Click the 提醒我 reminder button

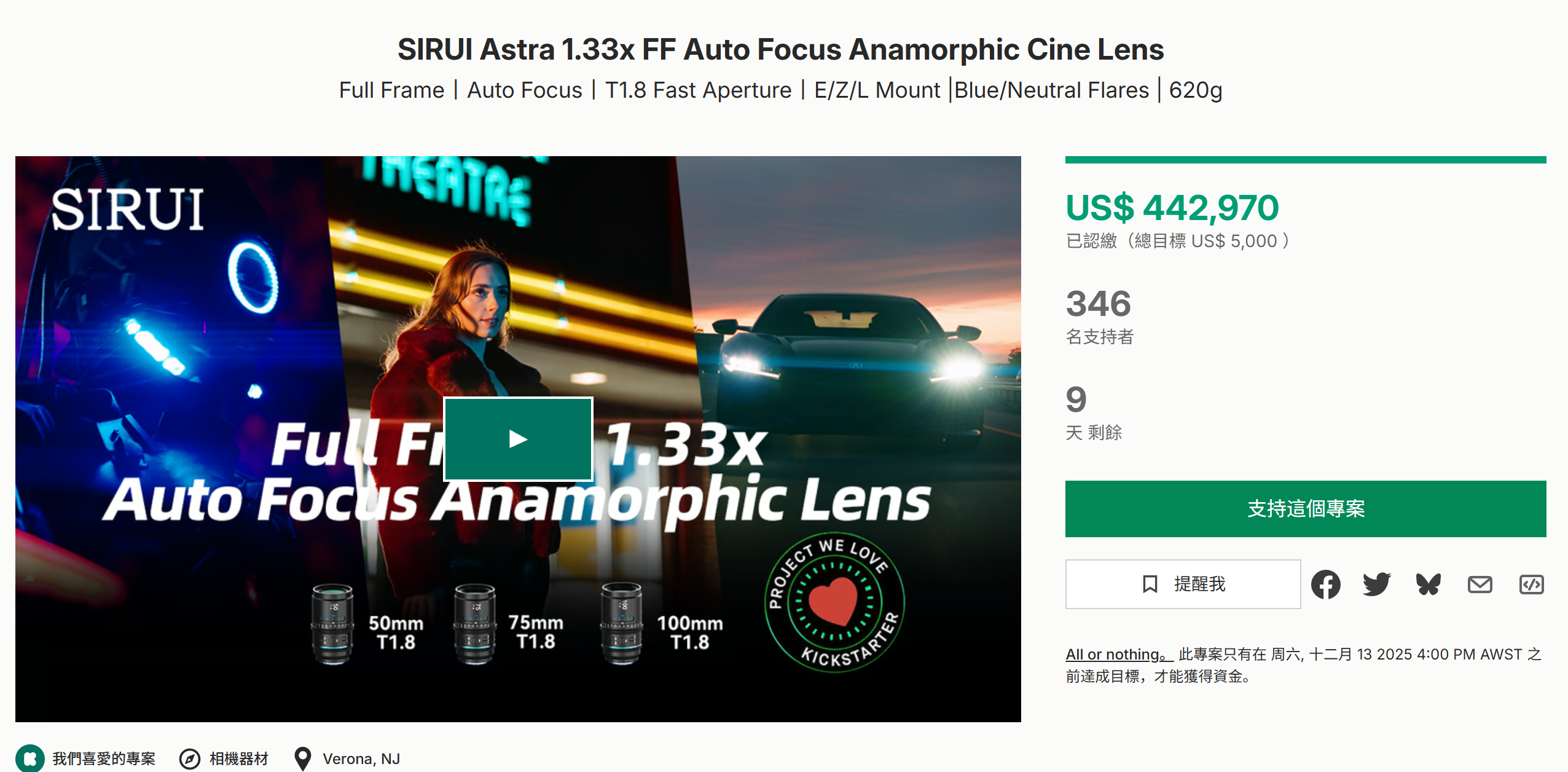1183,584
